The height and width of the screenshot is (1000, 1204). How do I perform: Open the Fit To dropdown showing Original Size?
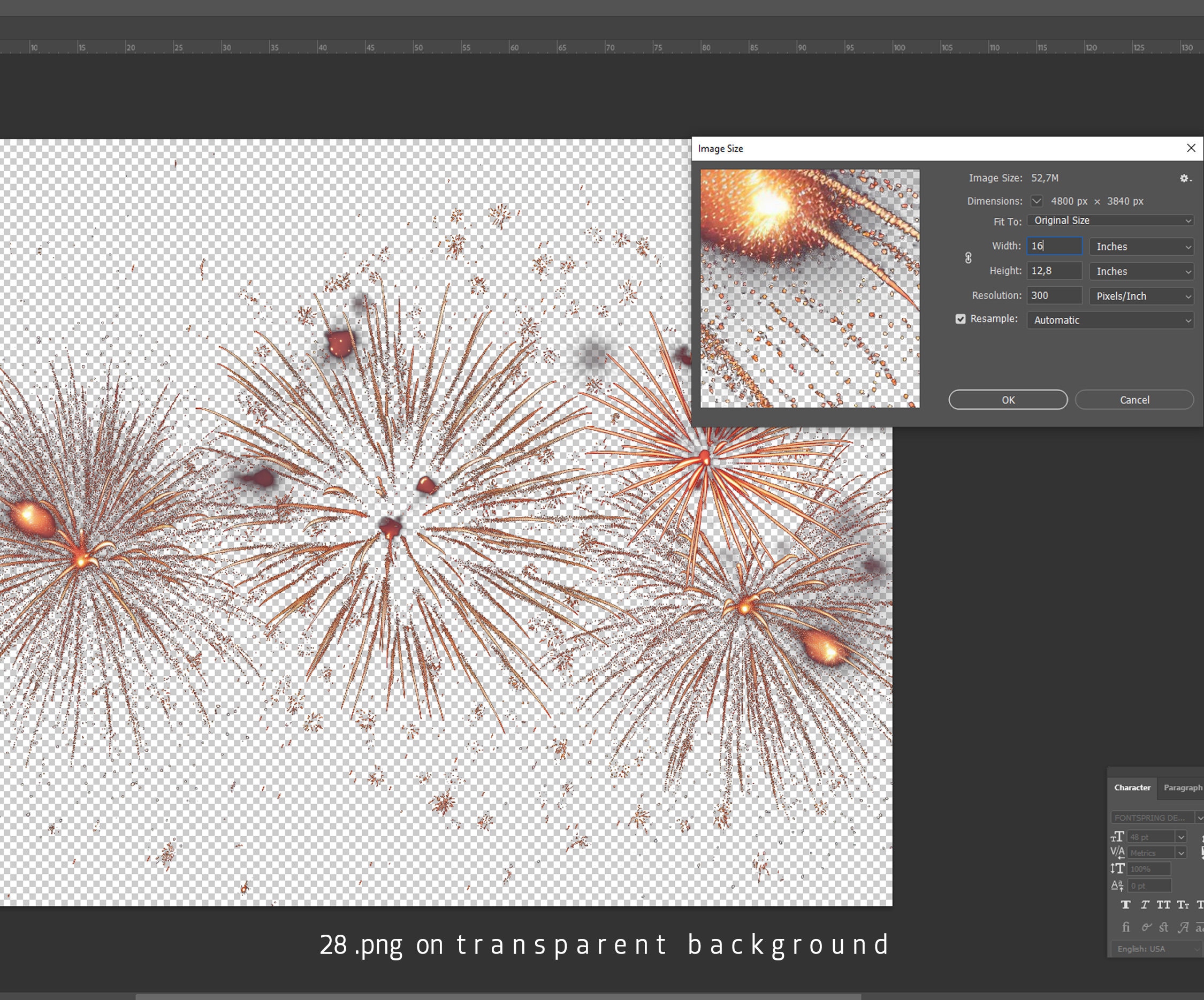tap(1110, 220)
